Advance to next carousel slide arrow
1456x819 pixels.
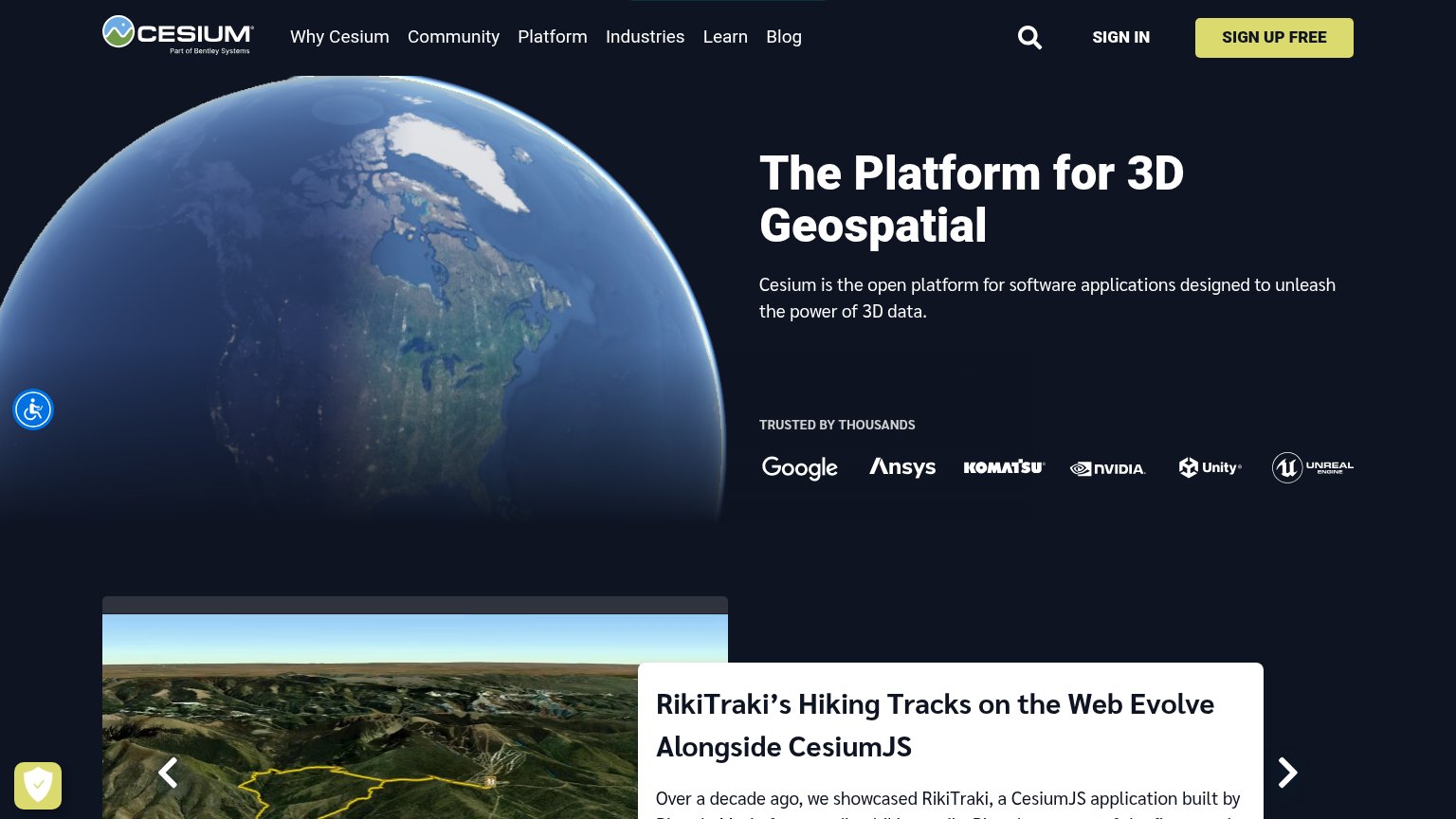click(1287, 773)
